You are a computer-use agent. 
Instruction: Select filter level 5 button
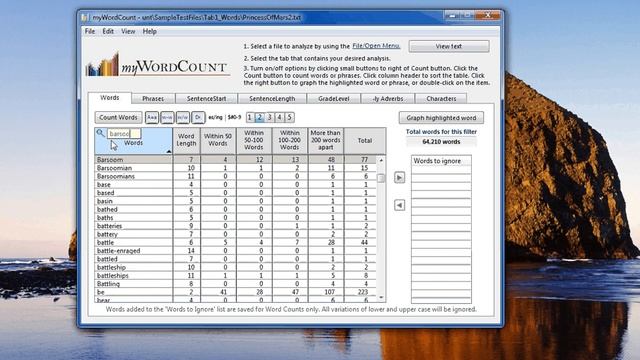289,118
